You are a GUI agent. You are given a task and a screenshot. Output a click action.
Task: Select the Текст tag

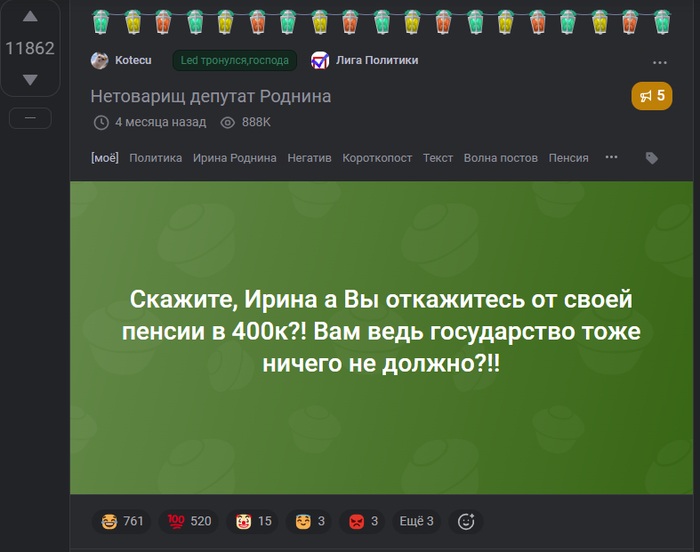click(438, 158)
